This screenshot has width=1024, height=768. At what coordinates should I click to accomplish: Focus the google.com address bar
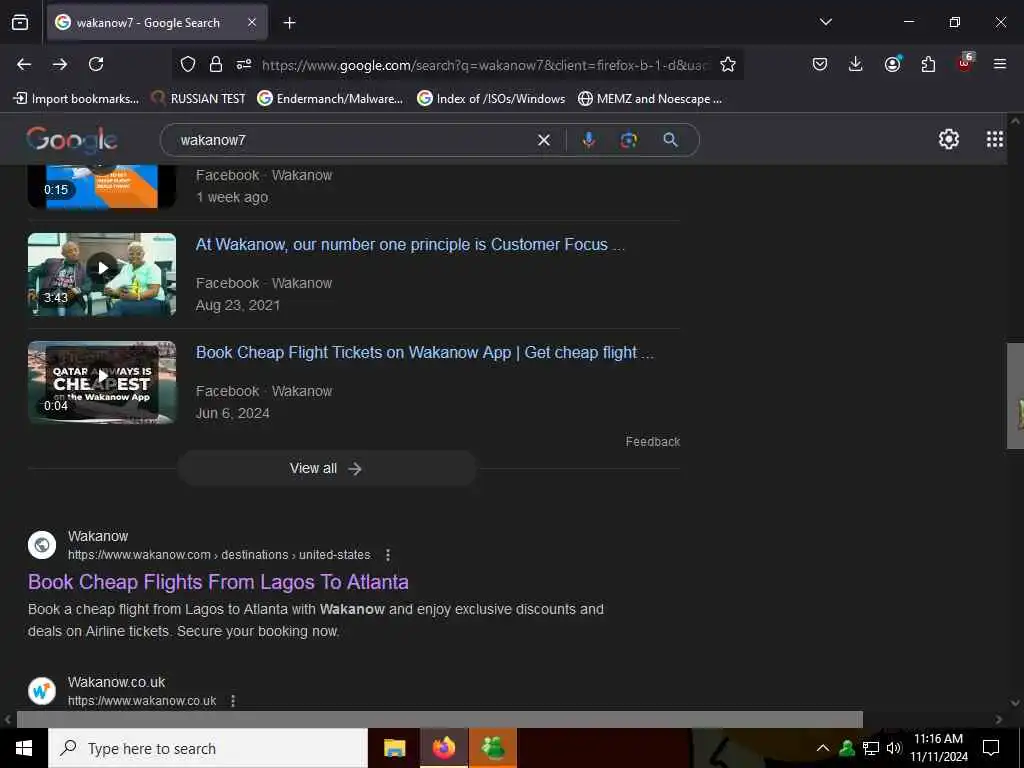[x=483, y=65]
